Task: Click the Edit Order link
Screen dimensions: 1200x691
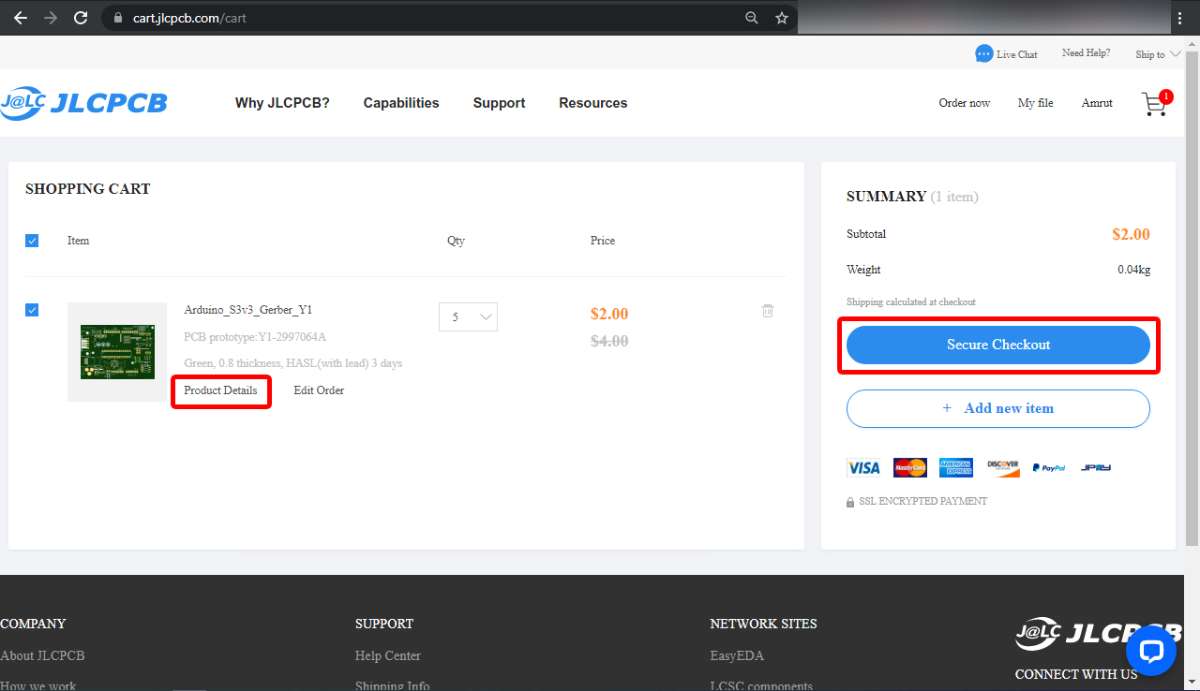Action: click(x=319, y=390)
